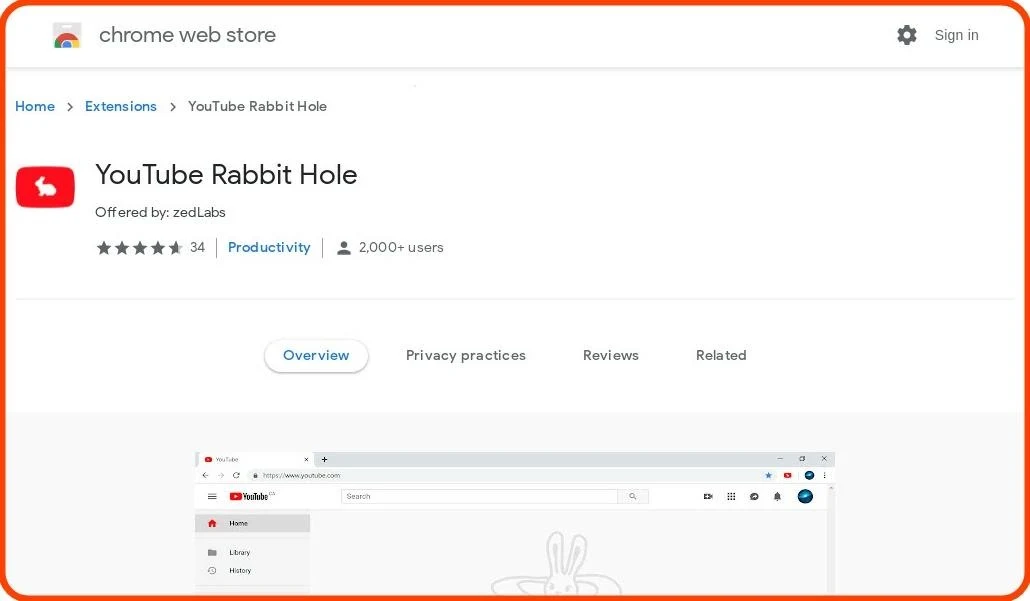This screenshot has height=601, width=1030.
Task: Click the hamburger menu in YouTube preview
Action: (212, 497)
